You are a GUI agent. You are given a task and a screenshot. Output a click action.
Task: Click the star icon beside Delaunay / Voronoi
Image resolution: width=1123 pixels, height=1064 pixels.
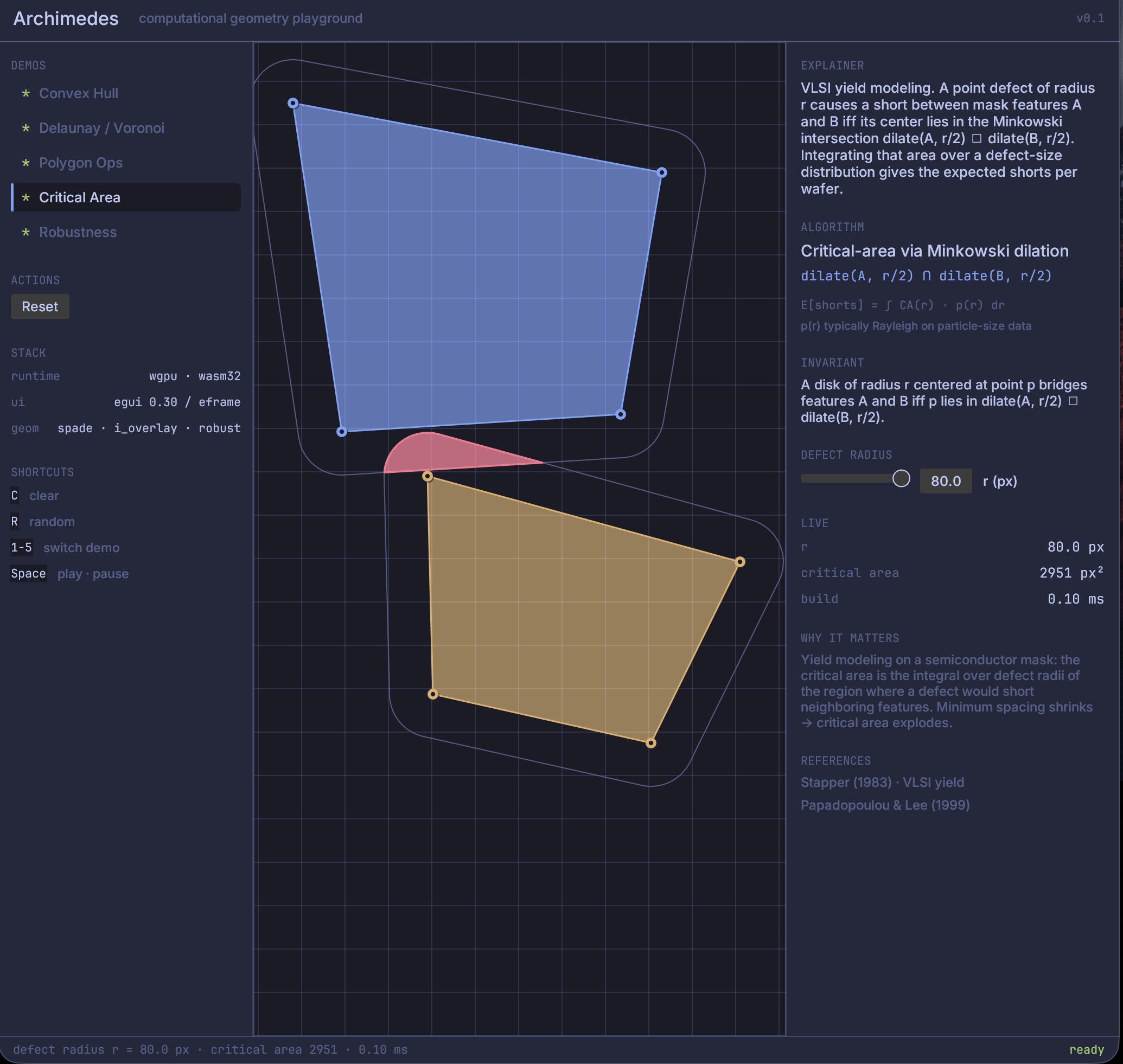(x=25, y=129)
